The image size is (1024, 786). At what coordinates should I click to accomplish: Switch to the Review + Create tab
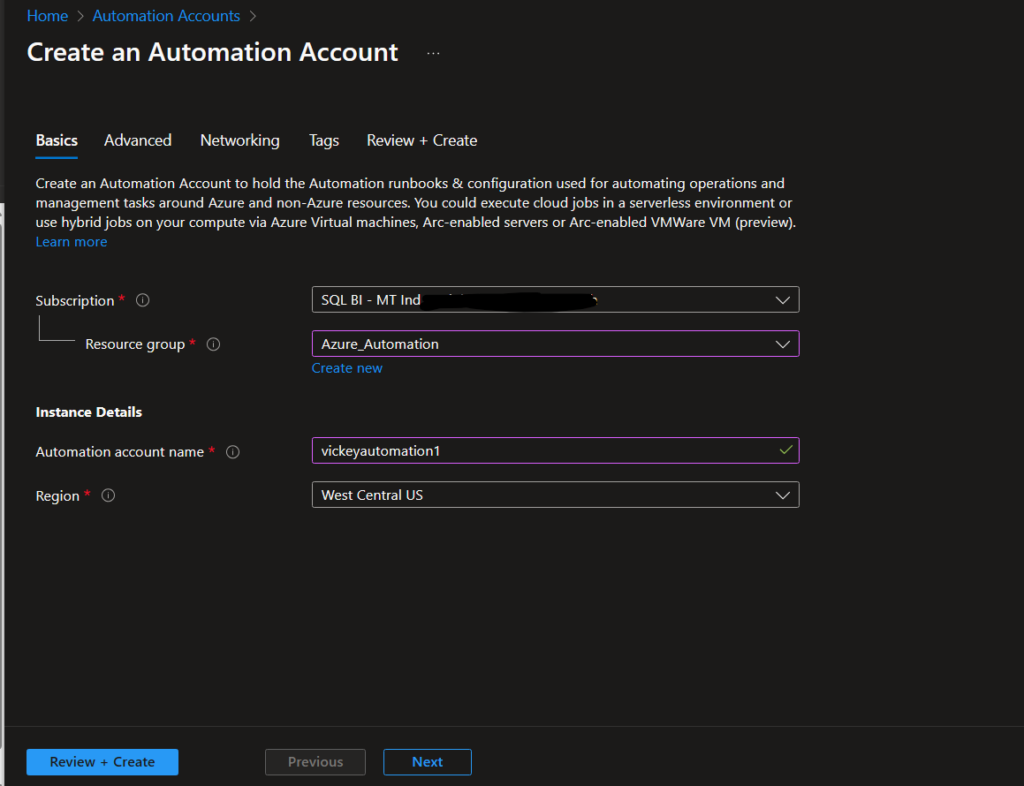click(x=422, y=140)
